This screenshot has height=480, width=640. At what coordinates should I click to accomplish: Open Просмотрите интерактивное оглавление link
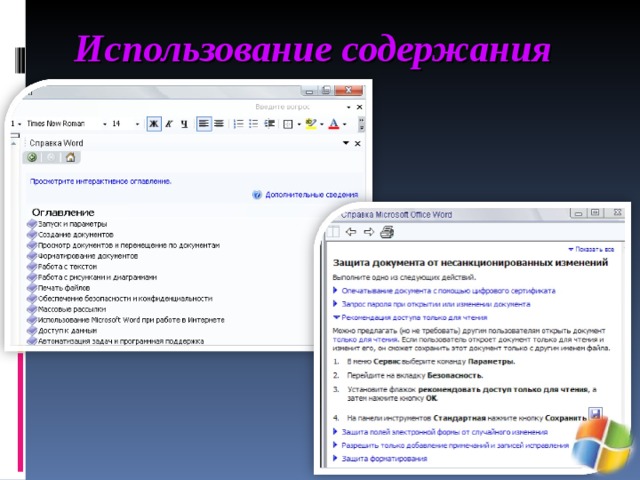tap(100, 181)
